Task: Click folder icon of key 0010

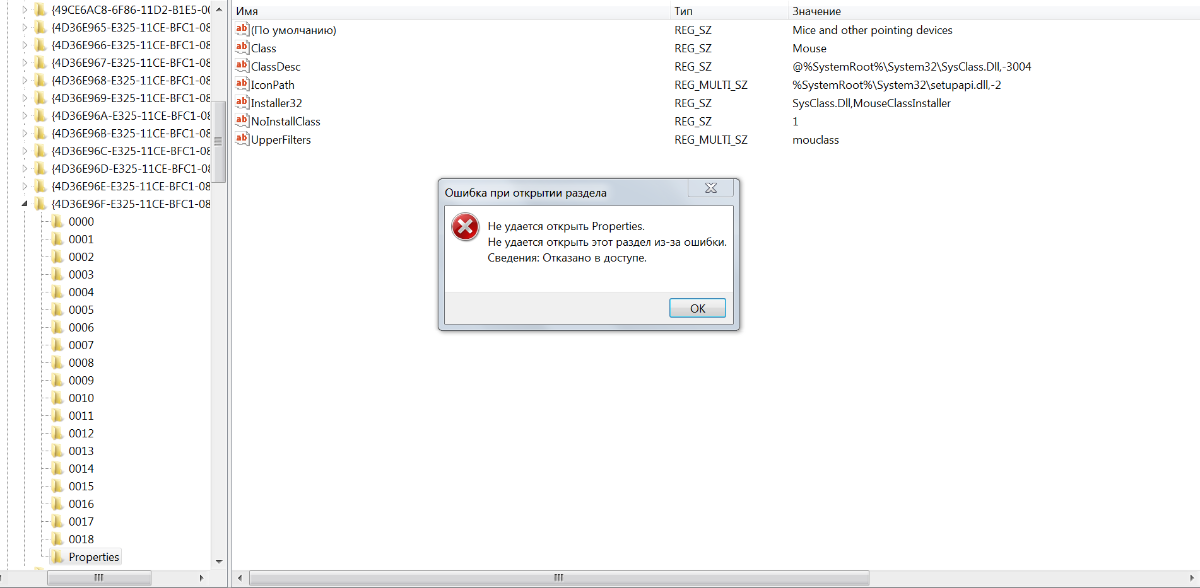Action: [58, 398]
